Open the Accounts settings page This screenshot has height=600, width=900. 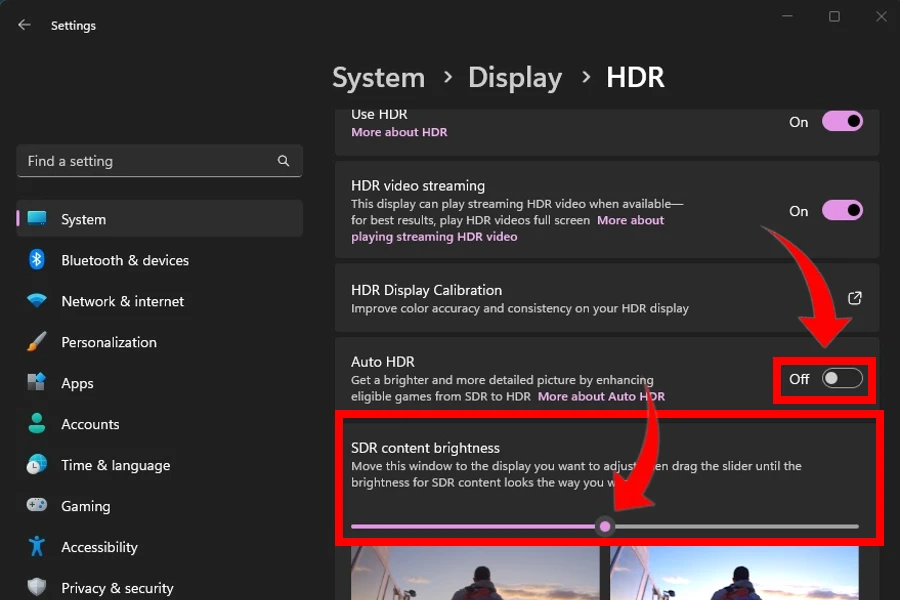160,424
